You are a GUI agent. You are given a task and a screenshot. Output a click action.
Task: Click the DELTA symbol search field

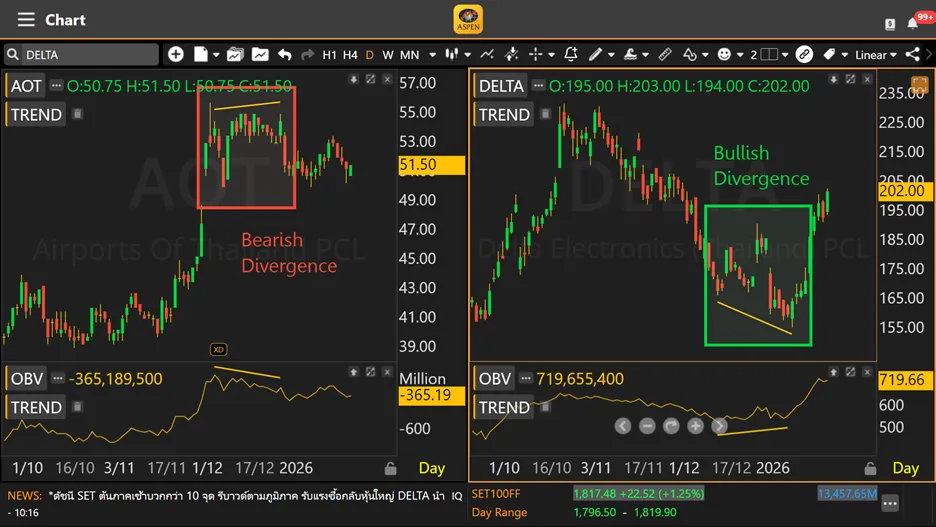pyautogui.click(x=85, y=54)
